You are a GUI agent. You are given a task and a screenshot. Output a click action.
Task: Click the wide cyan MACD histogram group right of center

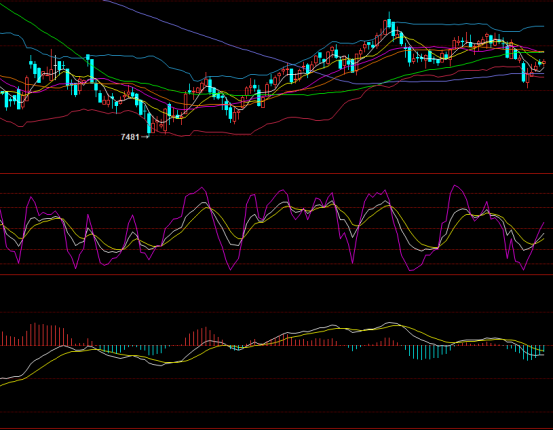pyautogui.click(x=428, y=352)
